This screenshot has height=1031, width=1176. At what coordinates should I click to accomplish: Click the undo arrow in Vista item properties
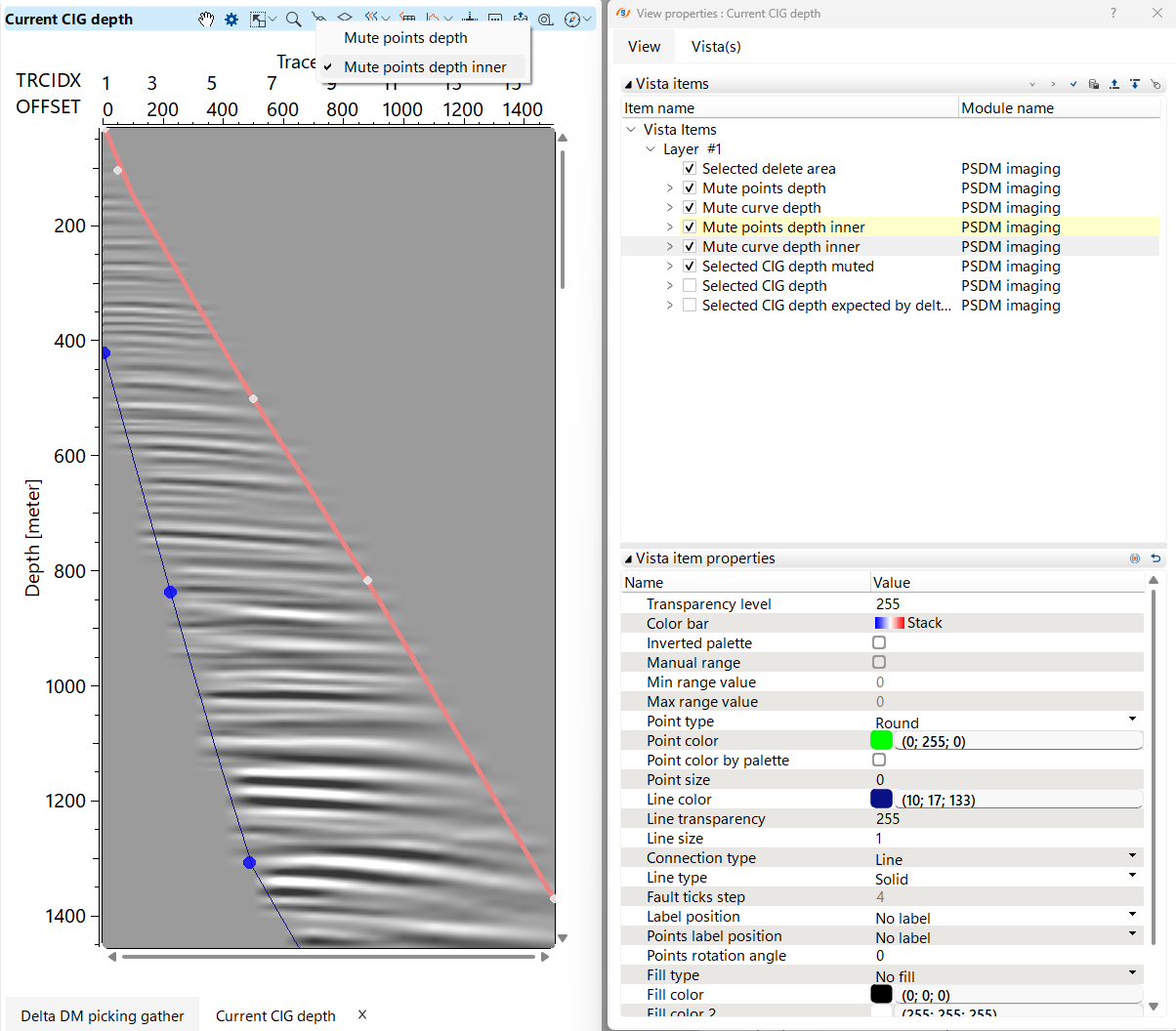(1155, 558)
